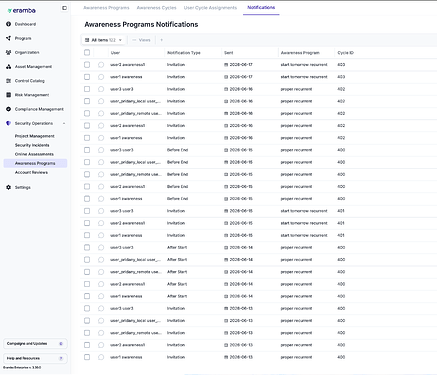Viewport: 437px width, 375px height.
Task: Check the user3 user3 2026-06-13 row checkbox
Action: [87, 308]
